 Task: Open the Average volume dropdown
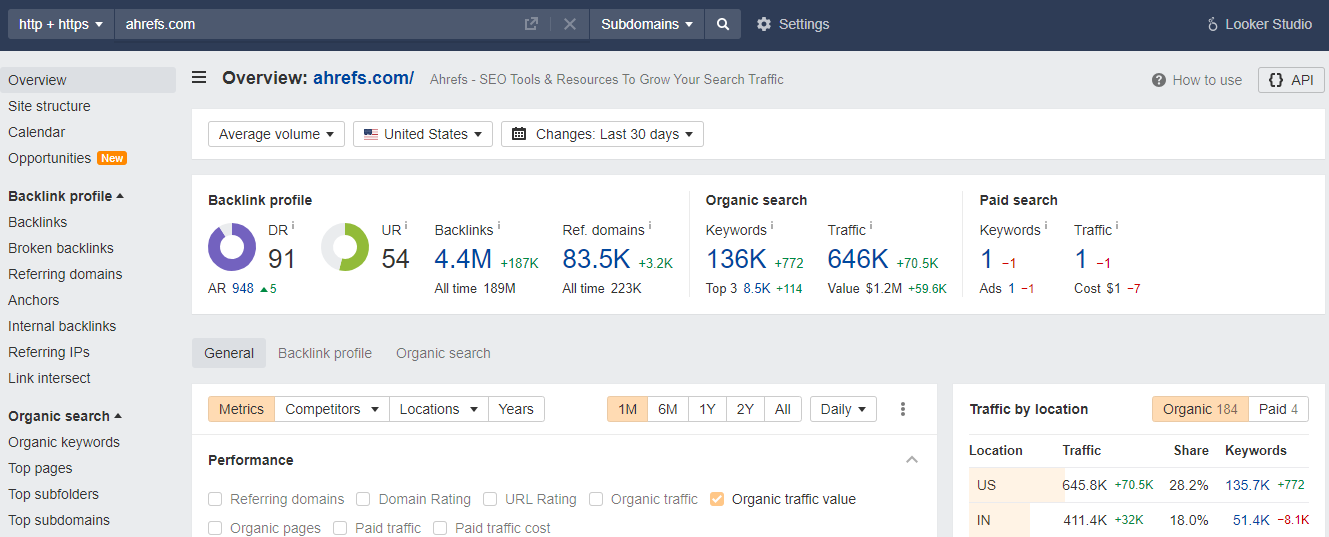point(277,134)
